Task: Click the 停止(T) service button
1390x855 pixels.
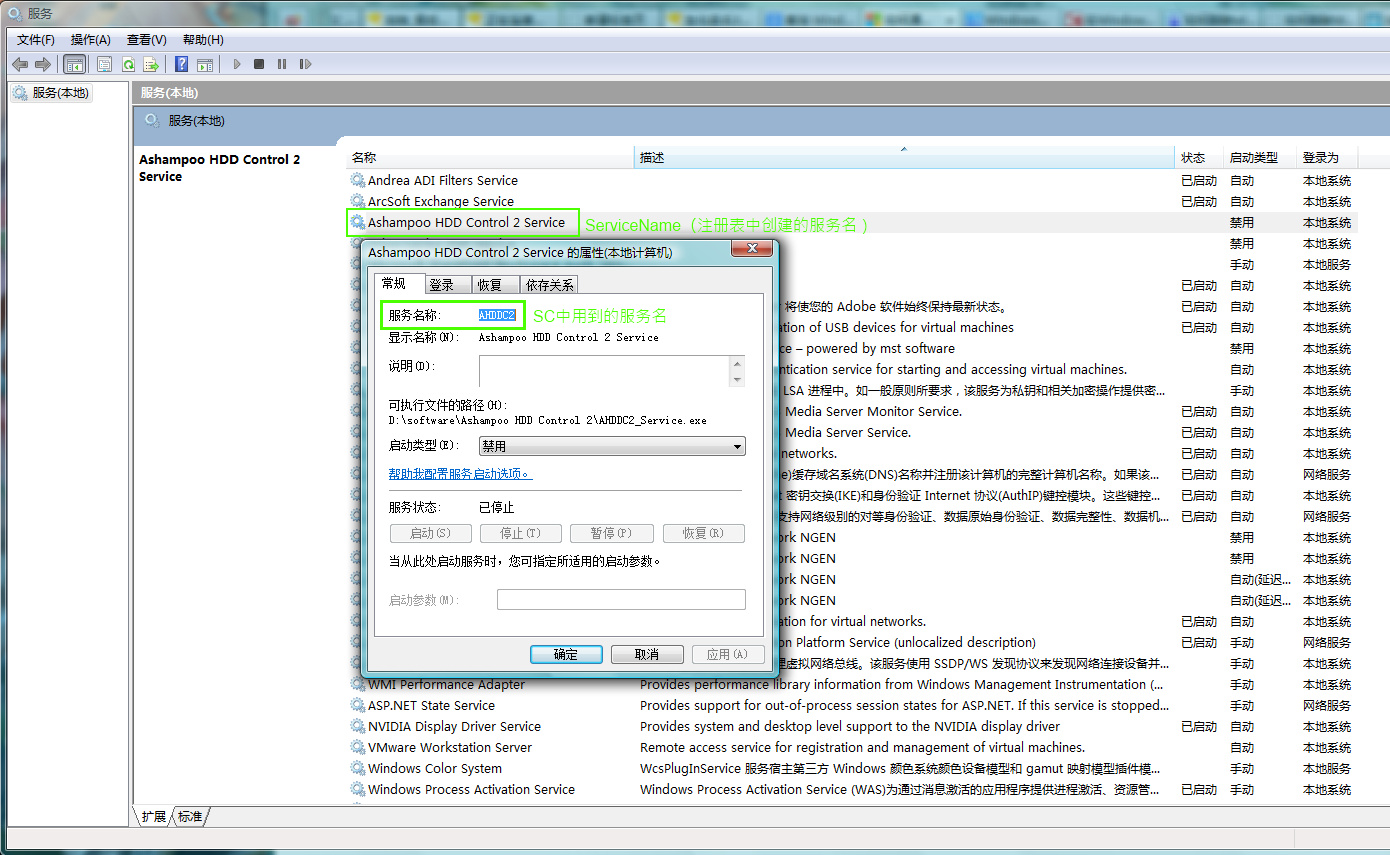Action: 521,533
